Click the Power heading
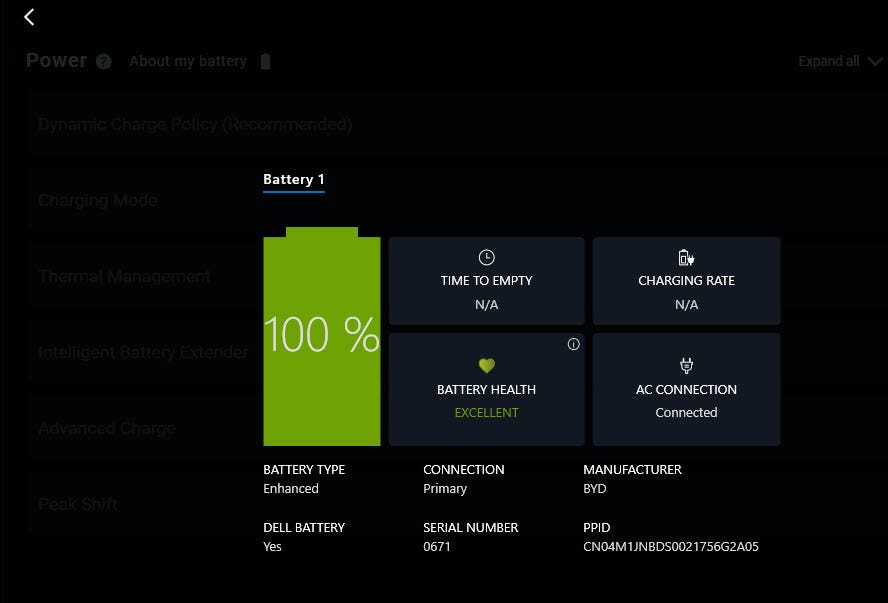This screenshot has width=888, height=603. [x=57, y=60]
